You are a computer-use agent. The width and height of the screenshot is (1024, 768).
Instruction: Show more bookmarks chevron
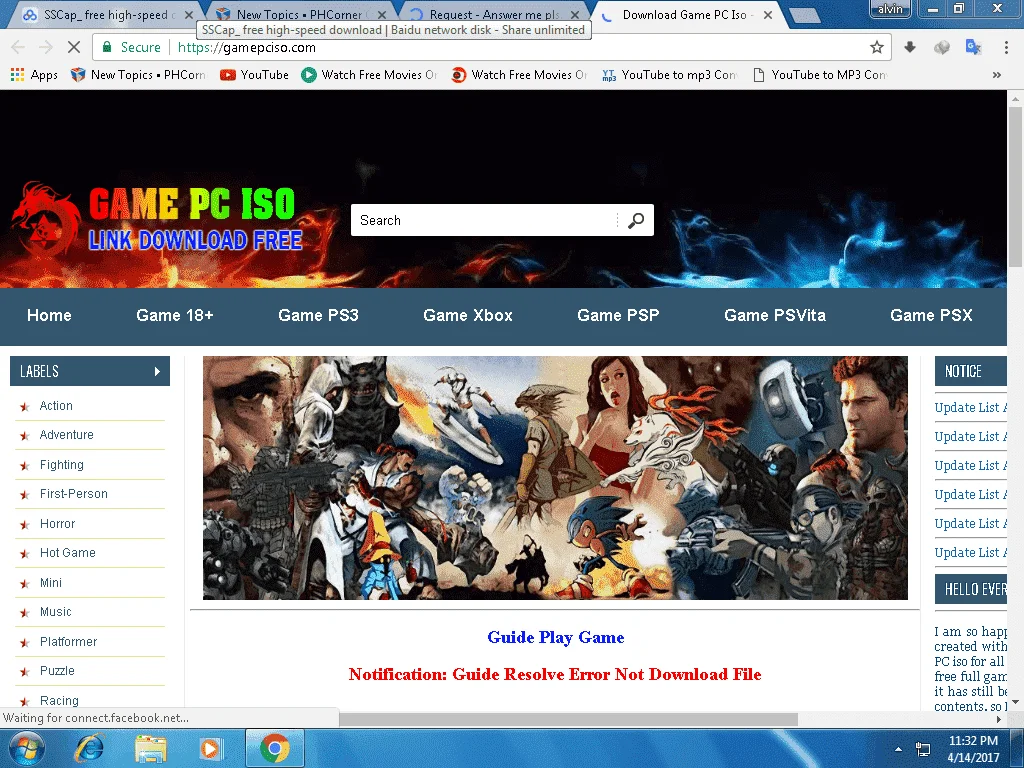point(997,74)
